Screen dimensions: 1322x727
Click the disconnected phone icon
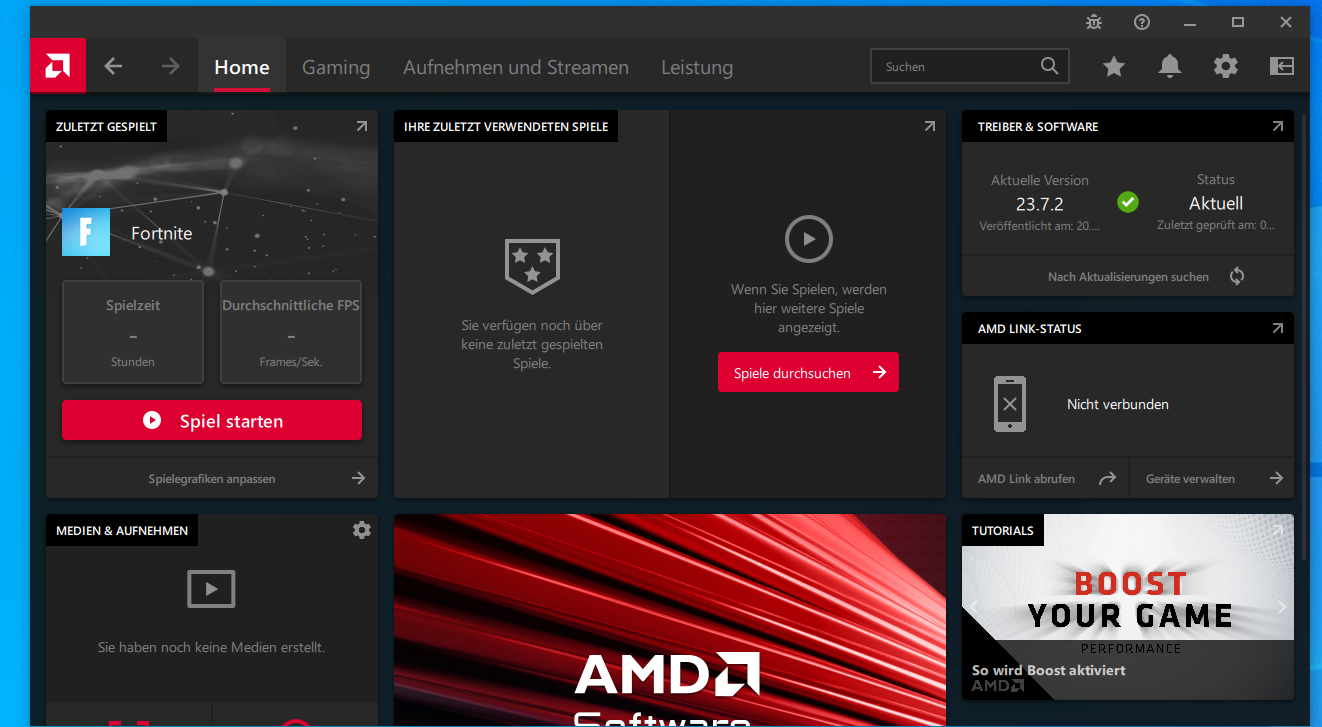pyautogui.click(x=1010, y=404)
